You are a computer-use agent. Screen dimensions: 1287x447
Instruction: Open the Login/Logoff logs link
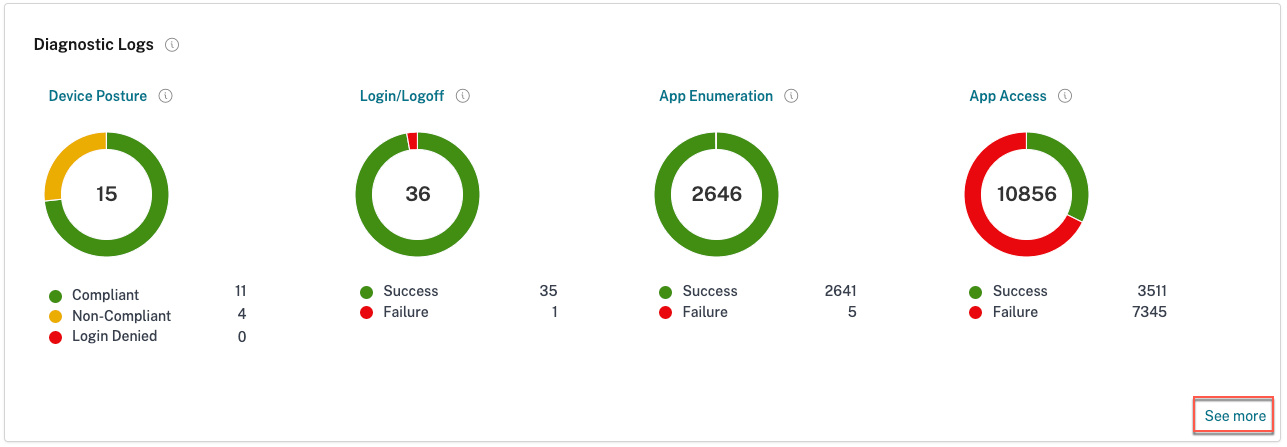point(401,96)
